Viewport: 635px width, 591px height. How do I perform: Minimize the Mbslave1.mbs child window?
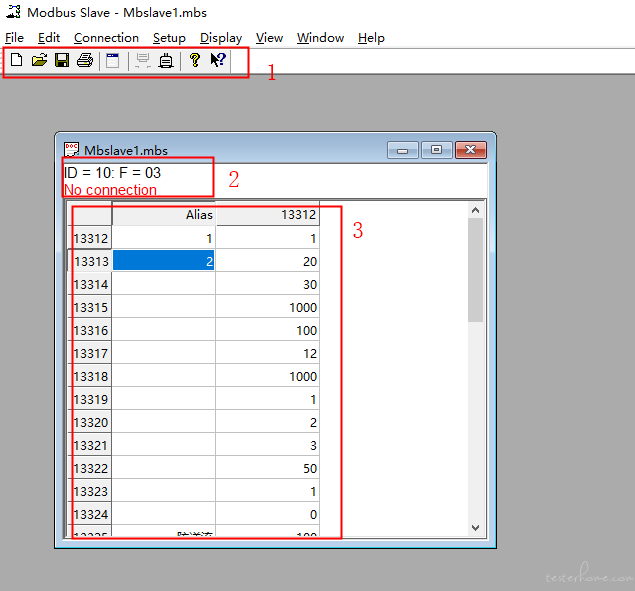click(x=403, y=150)
